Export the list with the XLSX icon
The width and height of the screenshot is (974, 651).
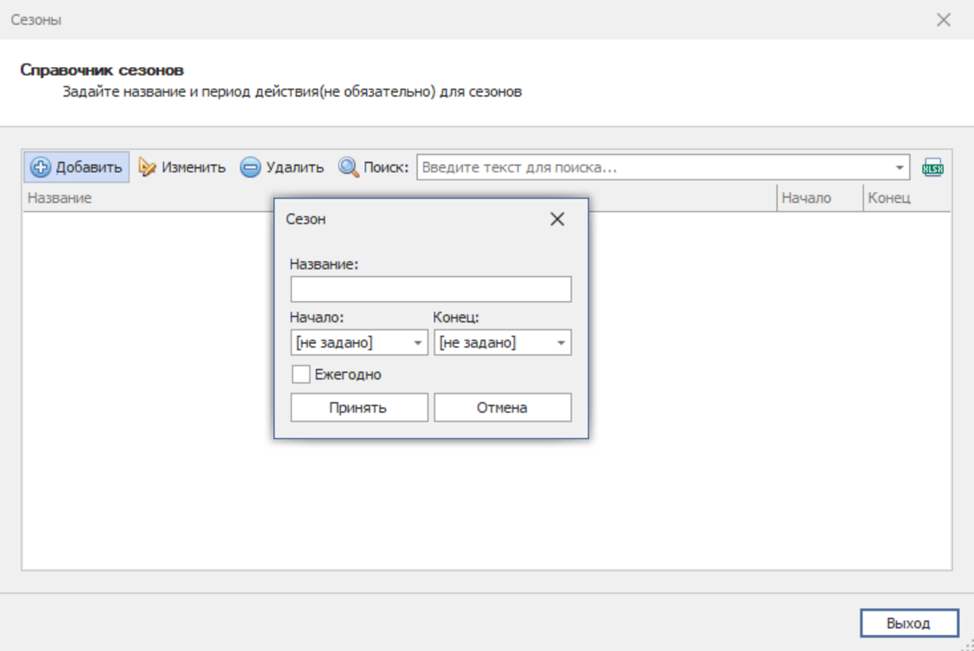tap(932, 168)
